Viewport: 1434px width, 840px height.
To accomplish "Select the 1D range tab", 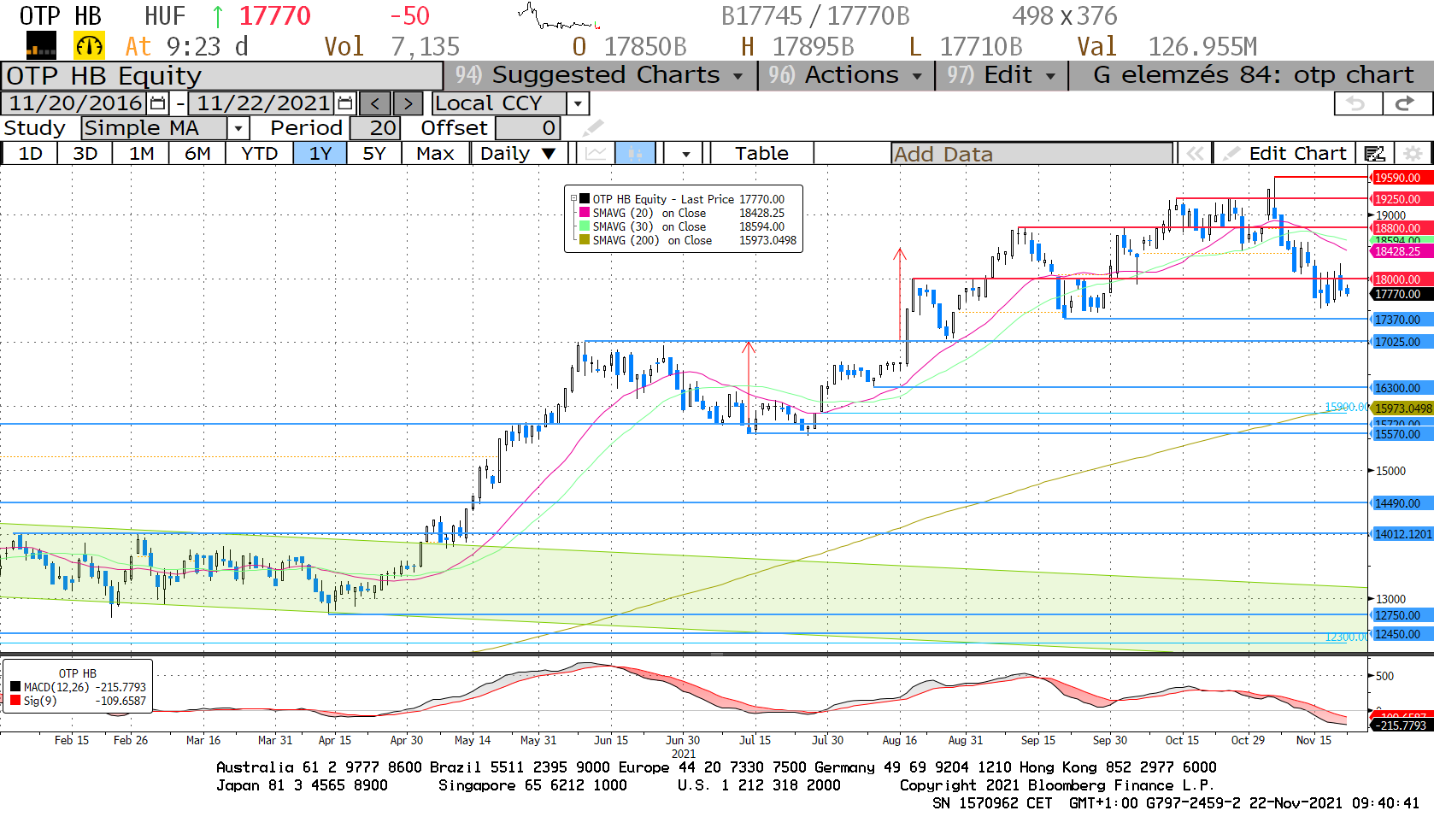I will pos(31,154).
